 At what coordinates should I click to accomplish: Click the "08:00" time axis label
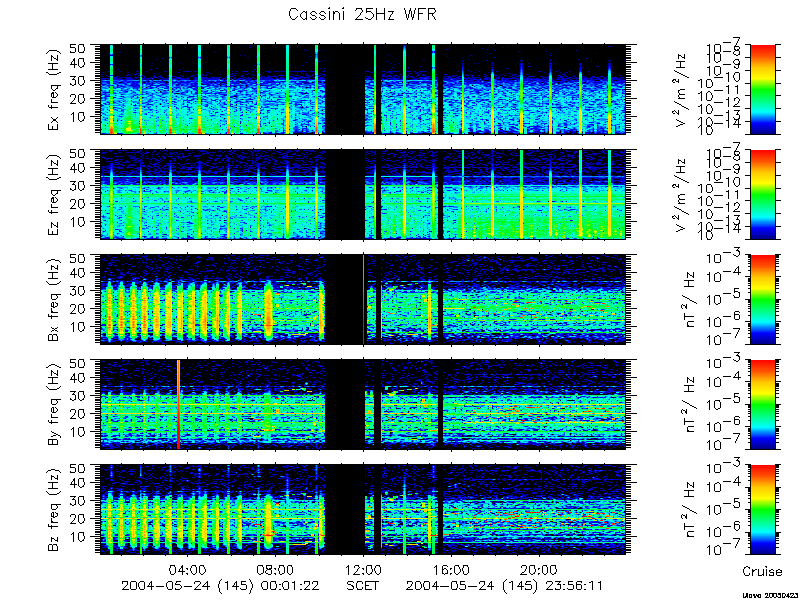coord(275,569)
